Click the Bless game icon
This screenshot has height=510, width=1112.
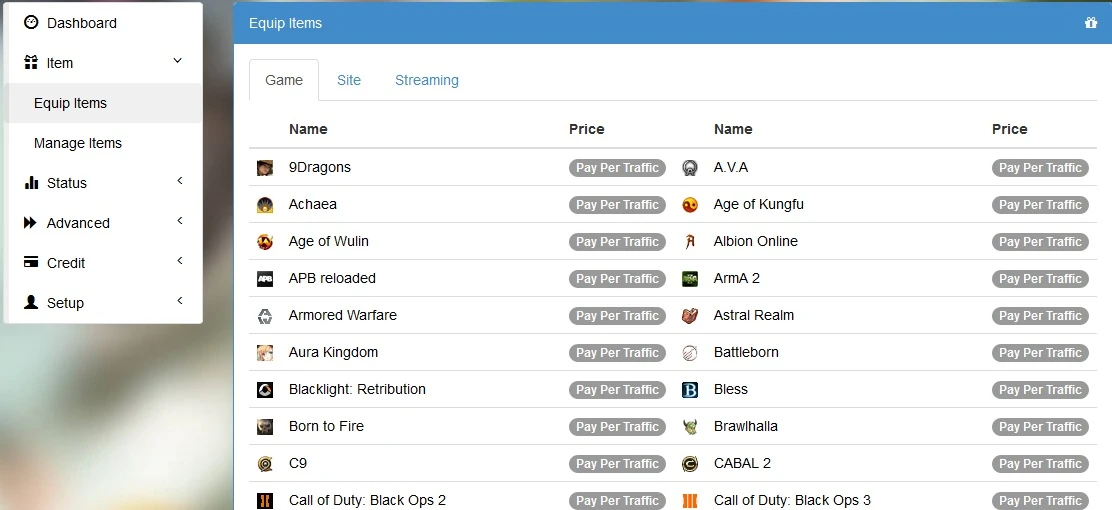pyautogui.click(x=690, y=390)
